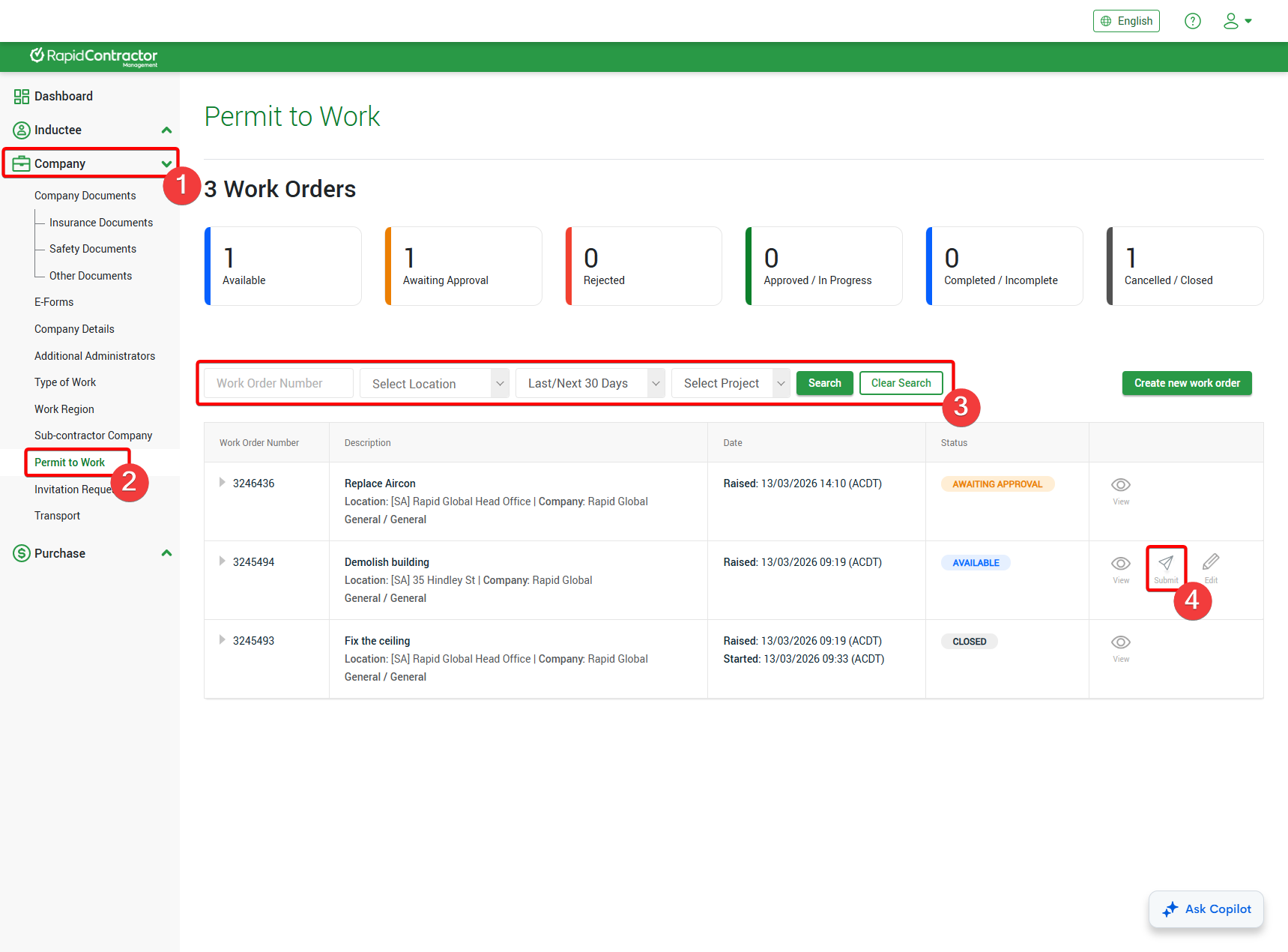Image resolution: width=1288 pixels, height=952 pixels.
Task: Open the user account profile menu
Action: pyautogui.click(x=1237, y=21)
